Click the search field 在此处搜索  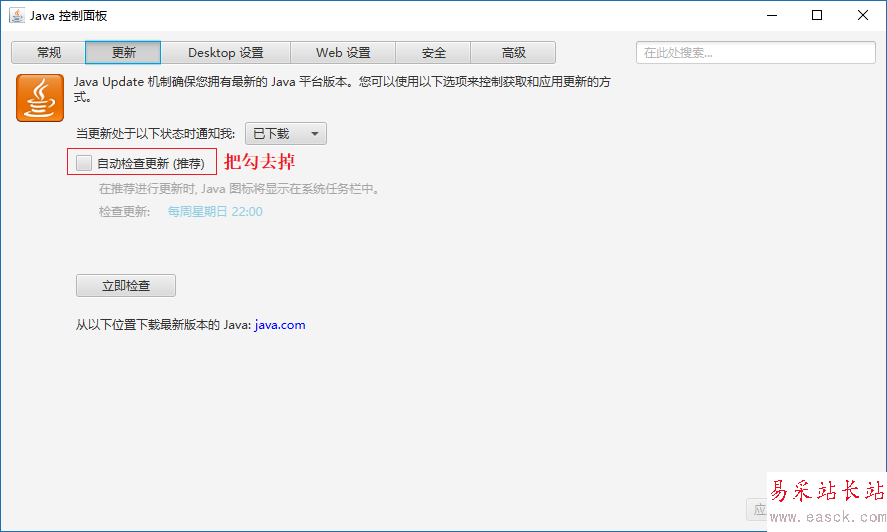coord(755,53)
